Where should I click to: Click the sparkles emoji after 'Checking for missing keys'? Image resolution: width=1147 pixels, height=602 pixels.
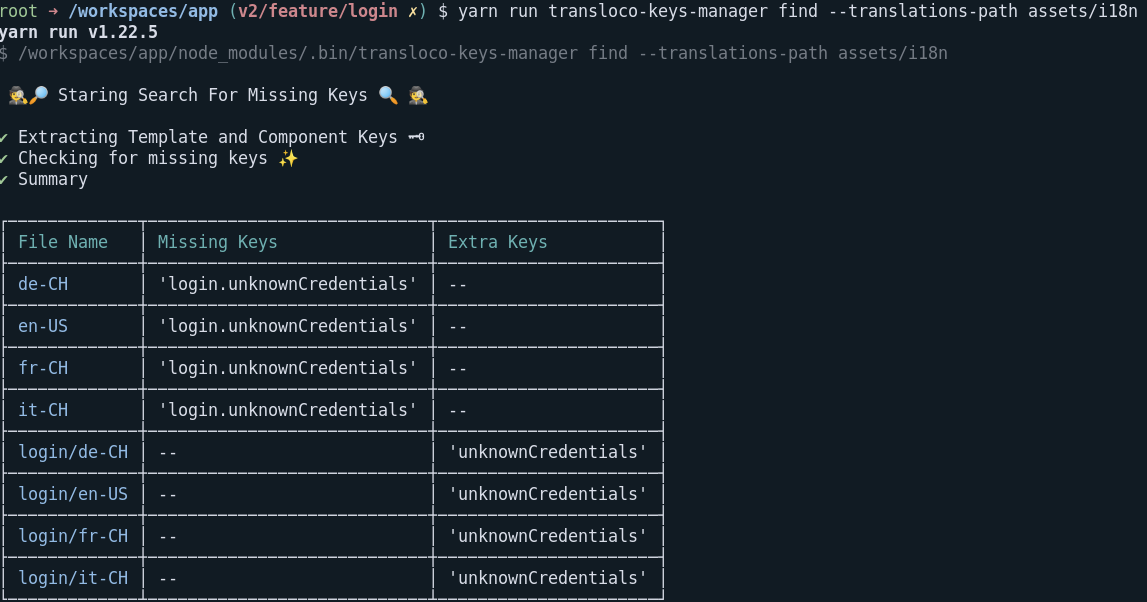coord(288,158)
